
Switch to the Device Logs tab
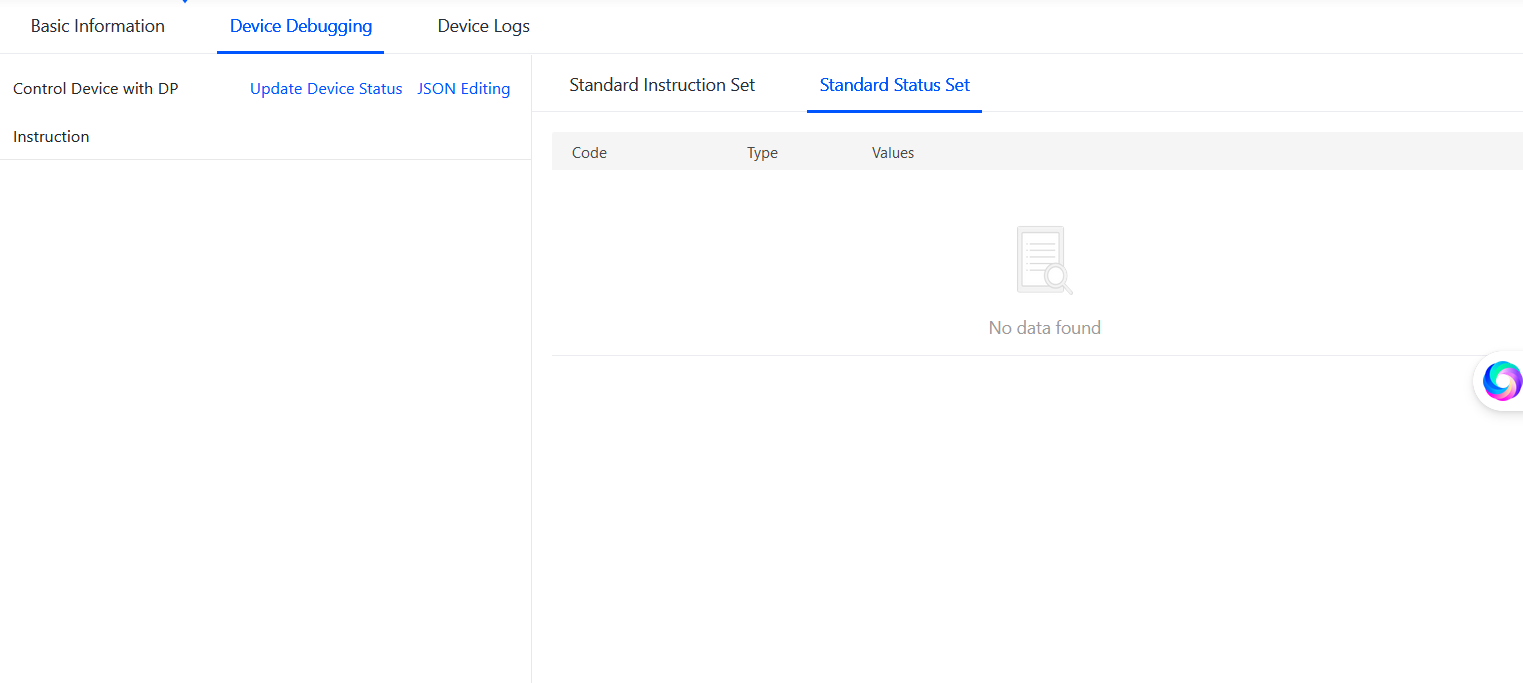click(483, 26)
